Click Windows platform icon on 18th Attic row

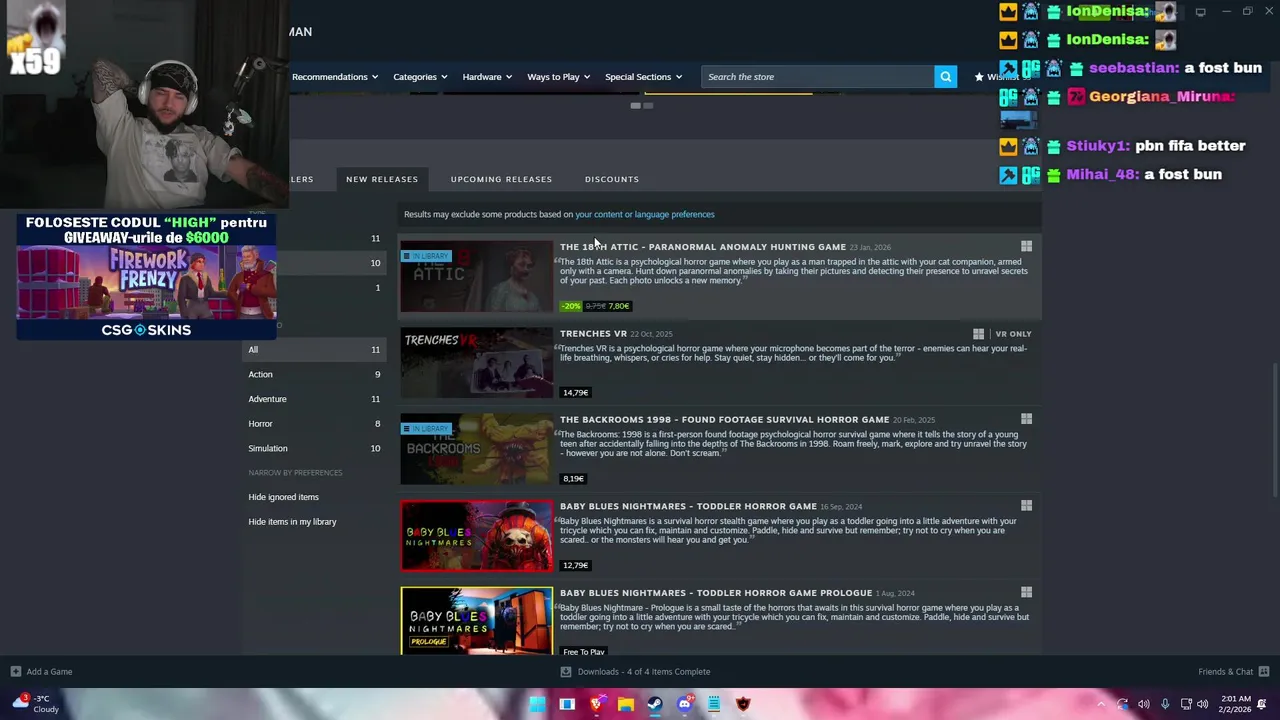[1026, 246]
